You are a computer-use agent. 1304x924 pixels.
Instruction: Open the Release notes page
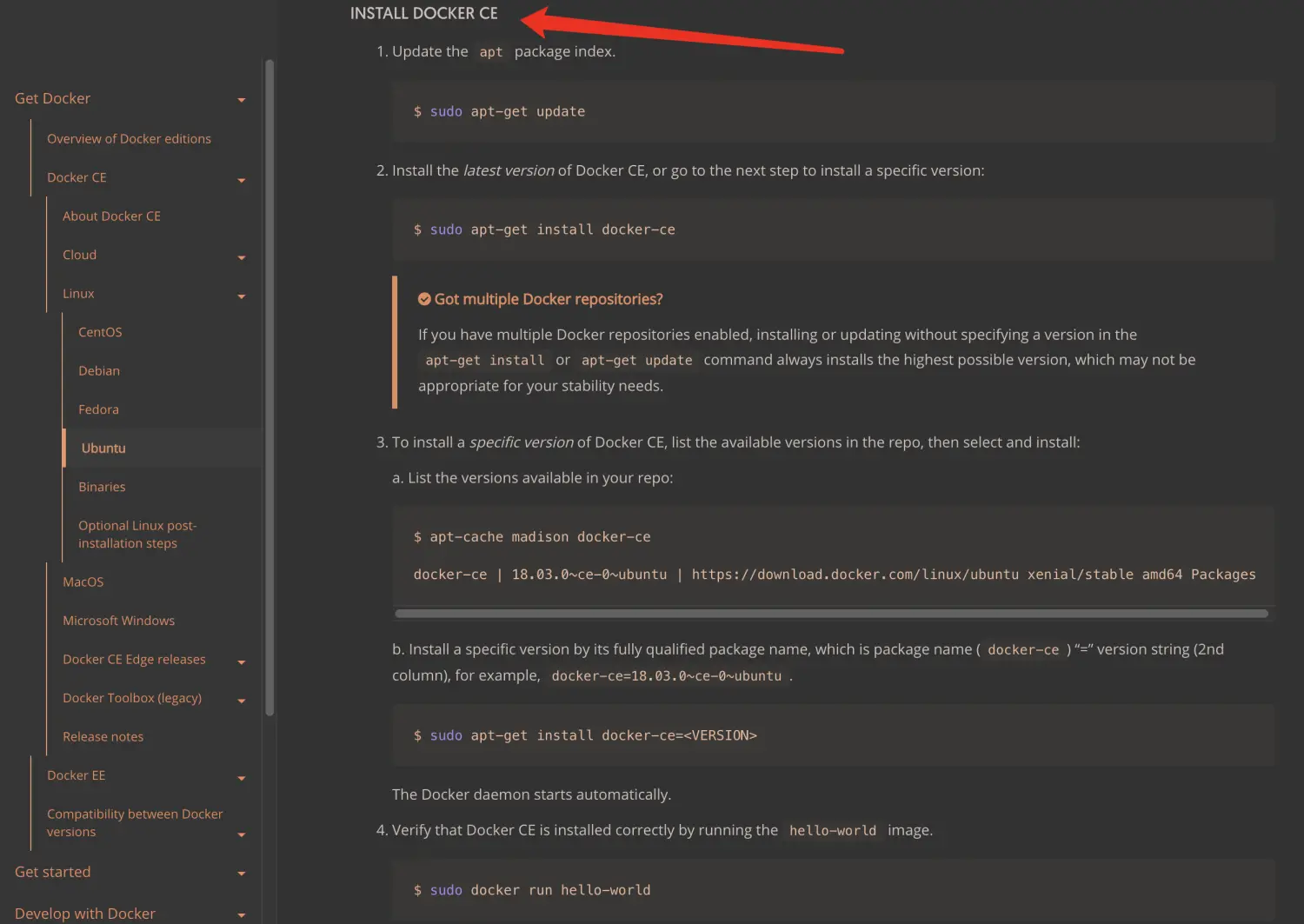click(x=103, y=737)
